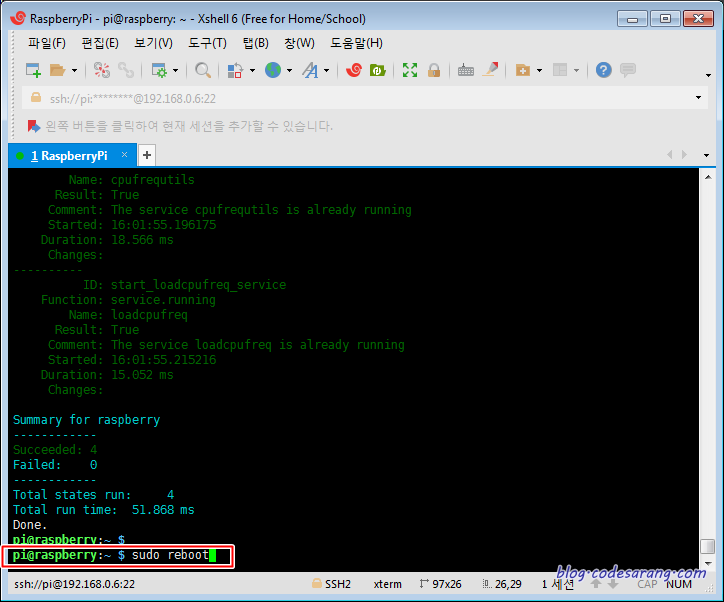Click the highlight marker icon

click(x=490, y=70)
